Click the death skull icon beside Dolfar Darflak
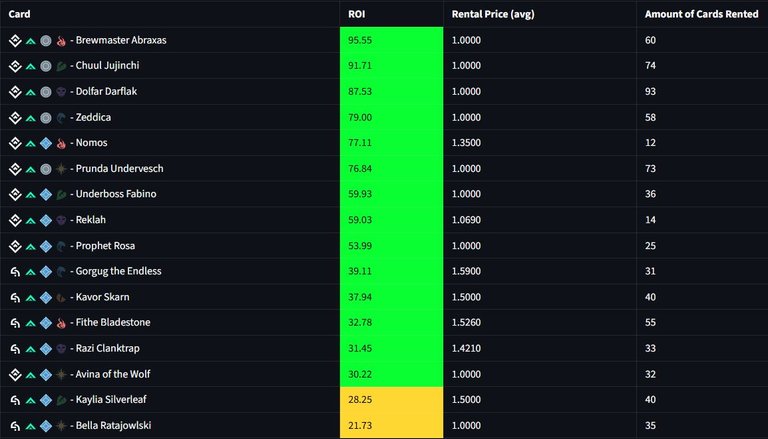The width and height of the screenshot is (768, 439). [x=61, y=92]
